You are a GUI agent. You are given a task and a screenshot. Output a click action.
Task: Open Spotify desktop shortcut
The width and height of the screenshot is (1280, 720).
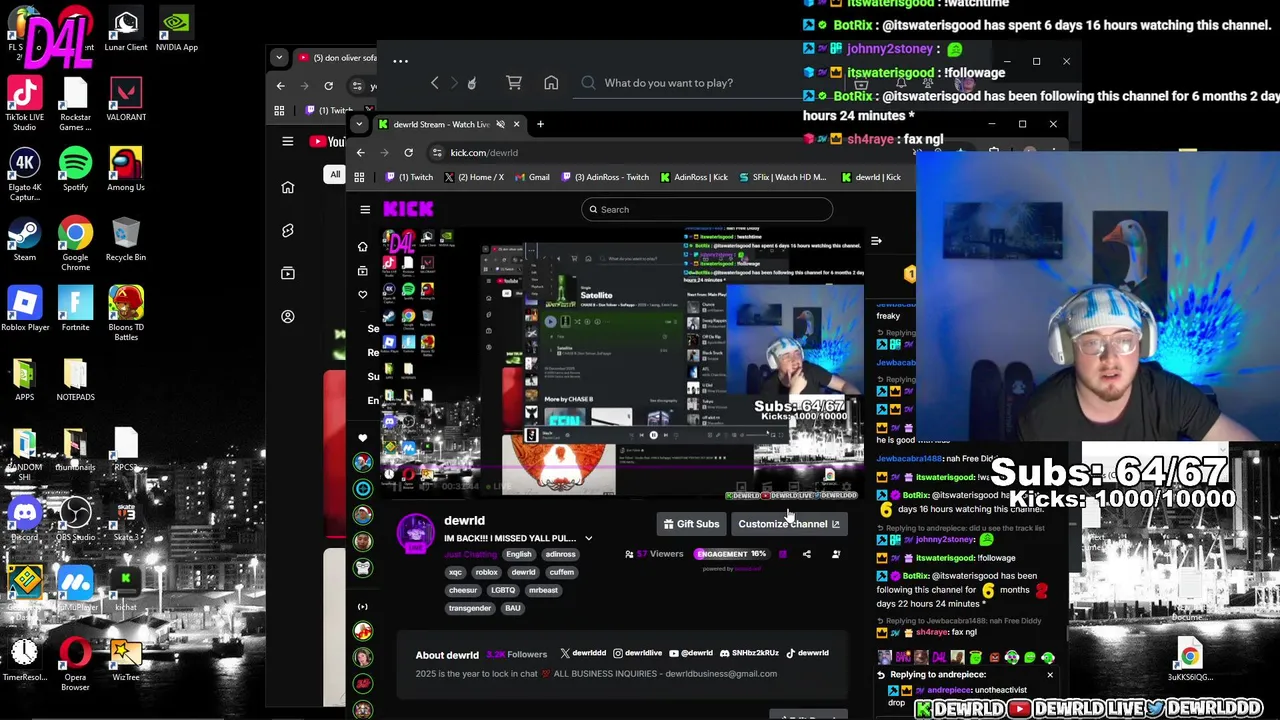(x=75, y=168)
